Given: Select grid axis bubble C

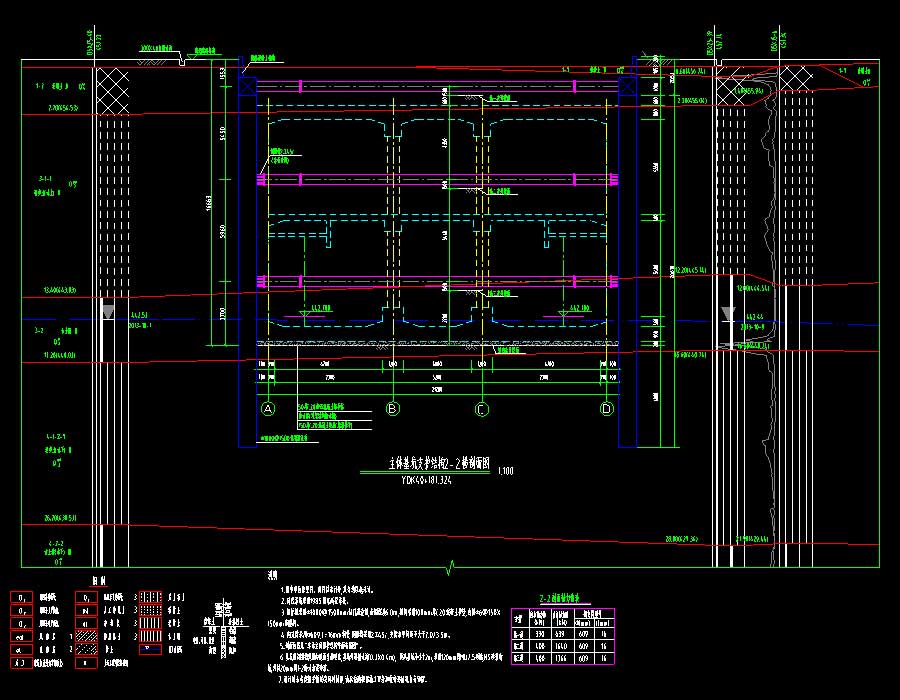Looking at the screenshot, I should (482, 409).
